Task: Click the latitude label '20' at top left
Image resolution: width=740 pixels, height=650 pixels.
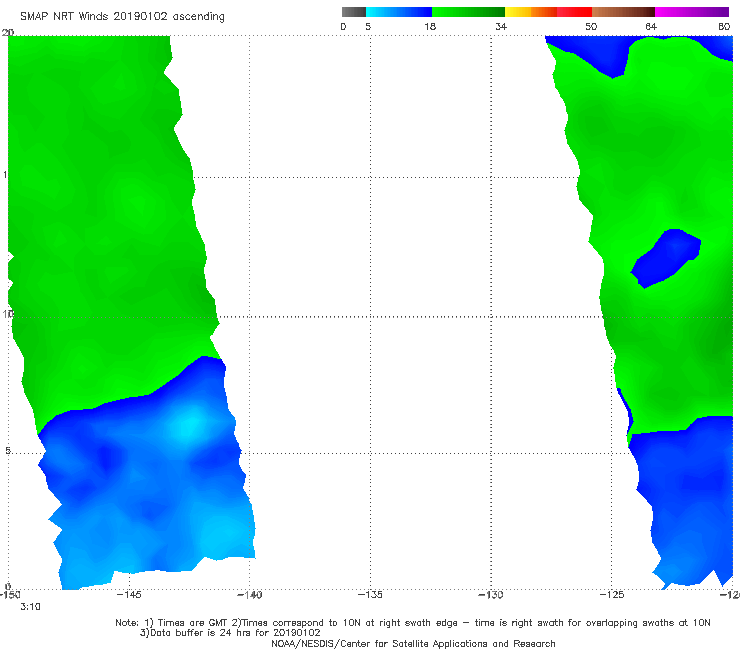Action: click(8, 33)
